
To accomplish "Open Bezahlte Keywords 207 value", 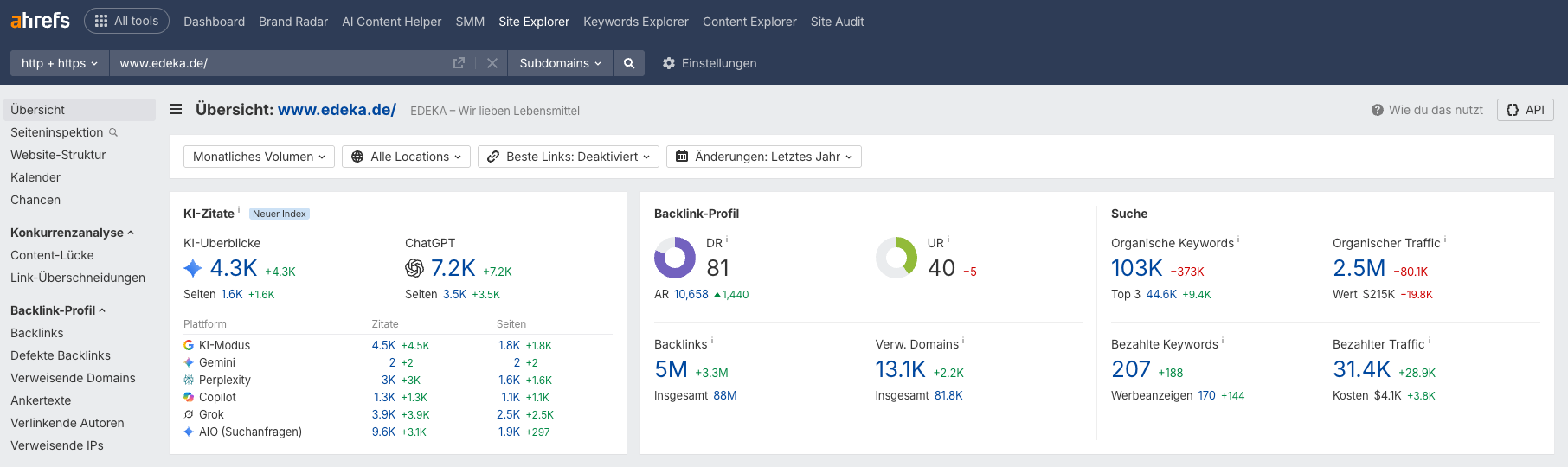I will pos(1131,369).
